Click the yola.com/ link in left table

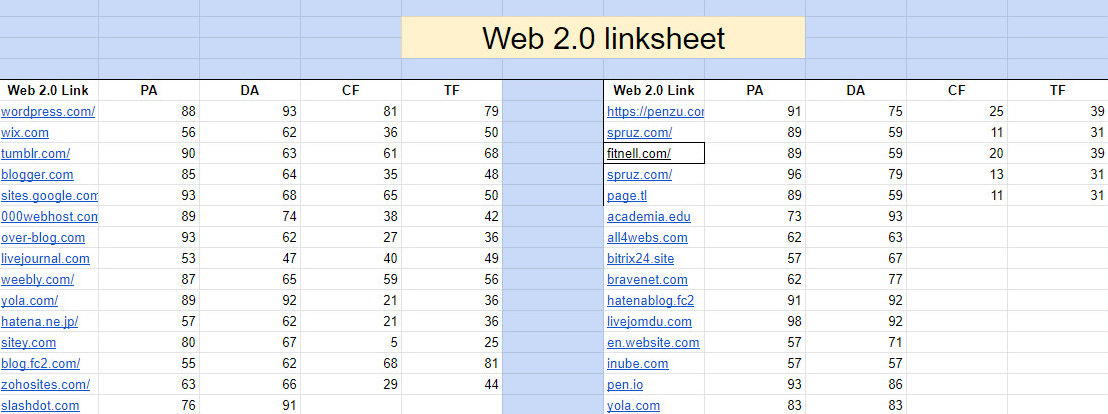pyautogui.click(x=30, y=300)
